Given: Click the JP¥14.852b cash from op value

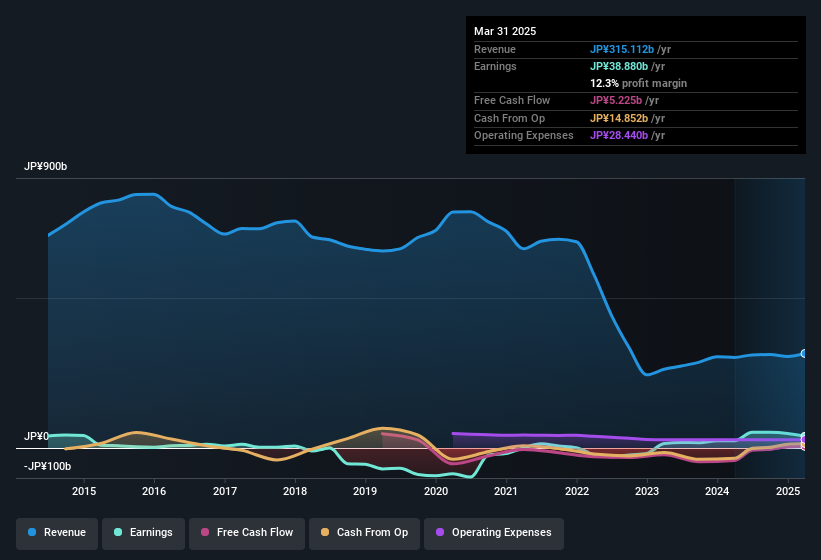Looking at the screenshot, I should 619,118.
